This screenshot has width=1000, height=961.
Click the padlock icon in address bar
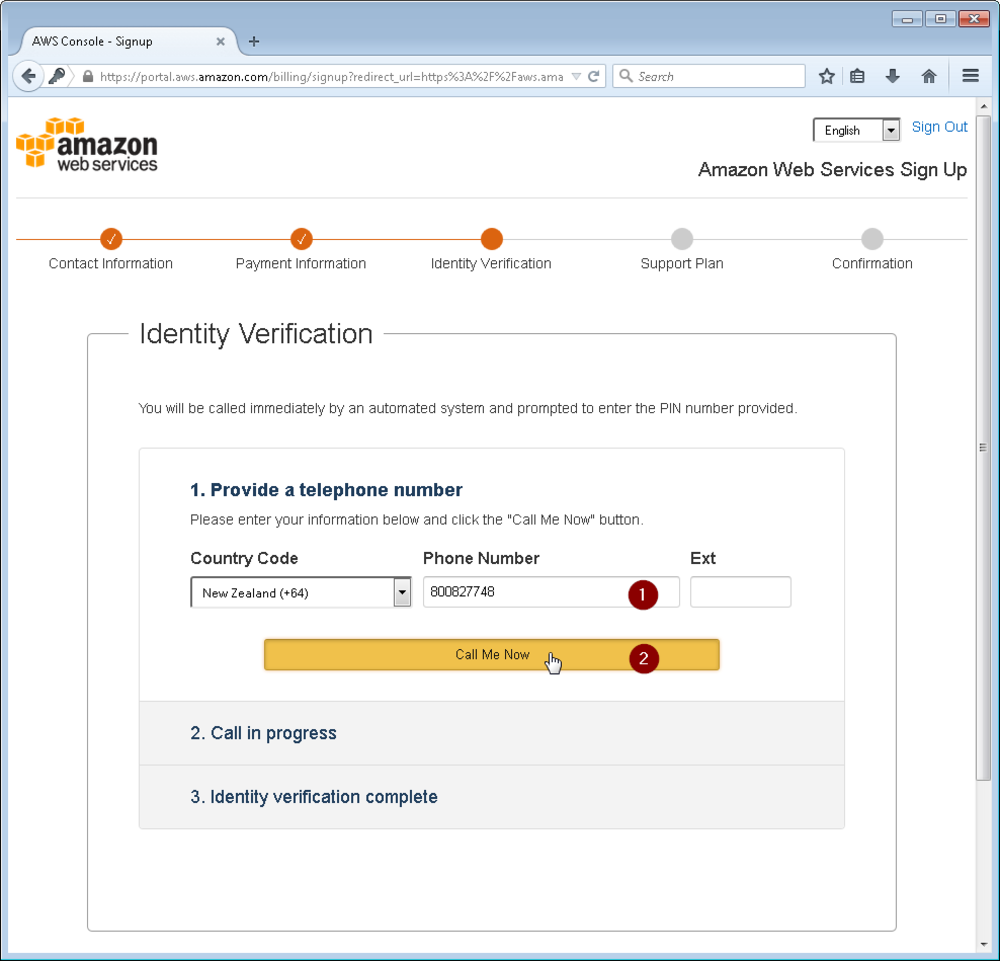click(88, 77)
